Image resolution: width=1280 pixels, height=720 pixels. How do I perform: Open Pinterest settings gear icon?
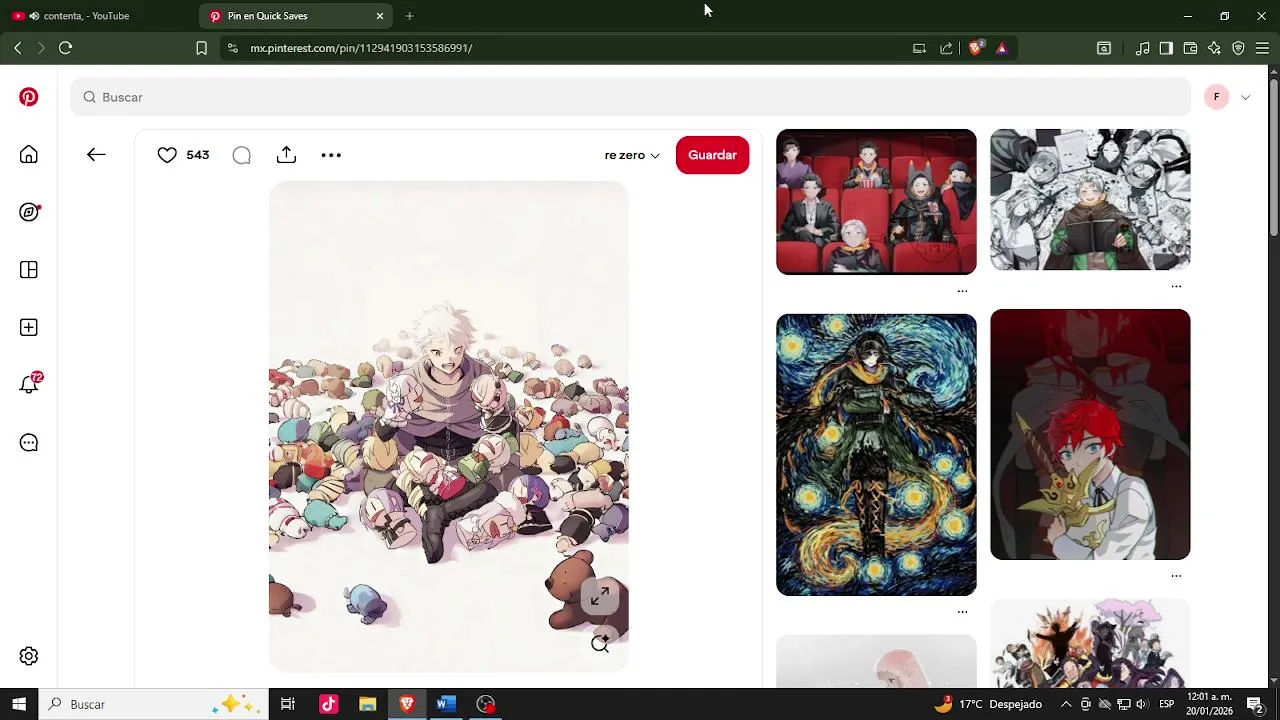coord(29,656)
